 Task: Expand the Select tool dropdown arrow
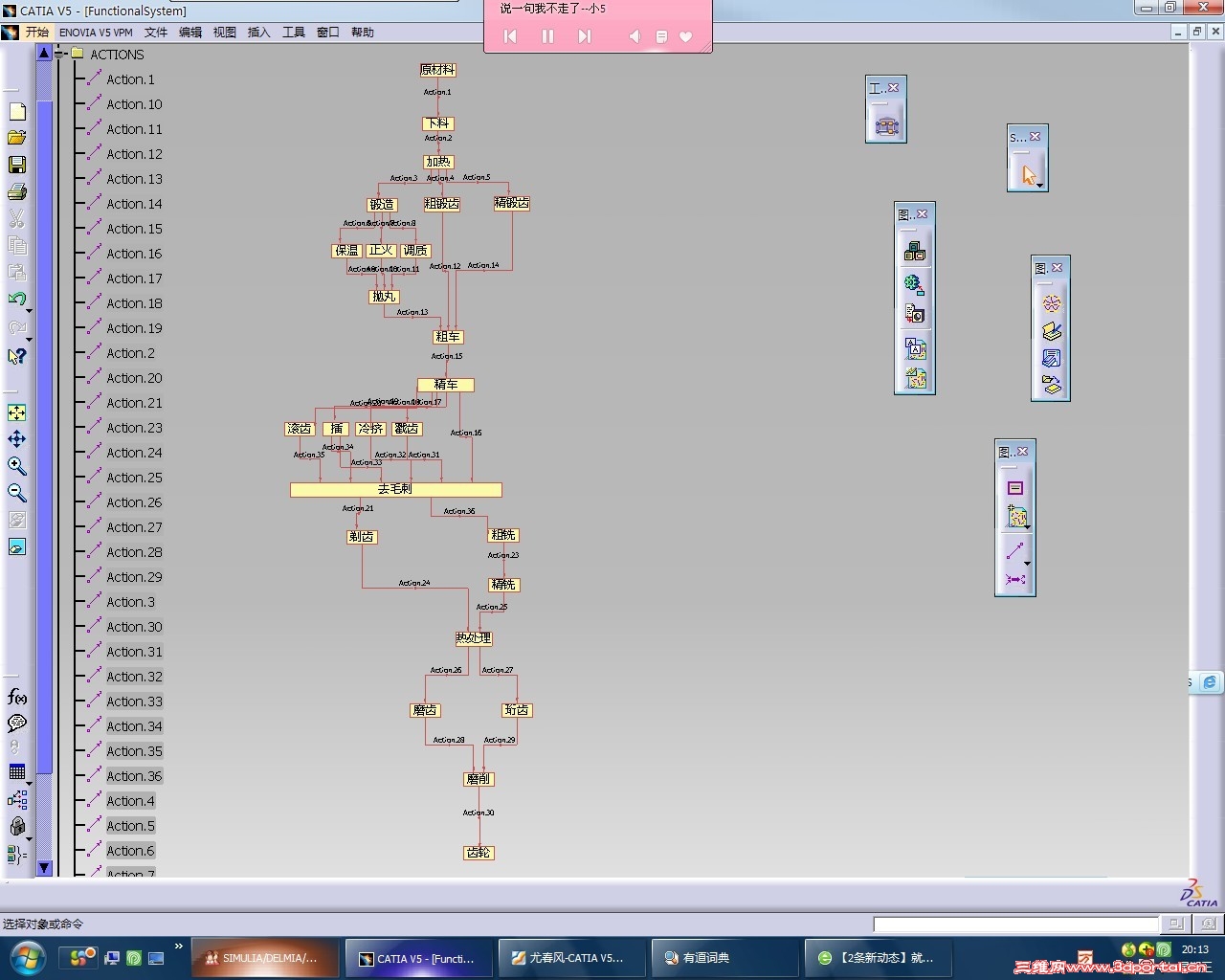pyautogui.click(x=1040, y=186)
